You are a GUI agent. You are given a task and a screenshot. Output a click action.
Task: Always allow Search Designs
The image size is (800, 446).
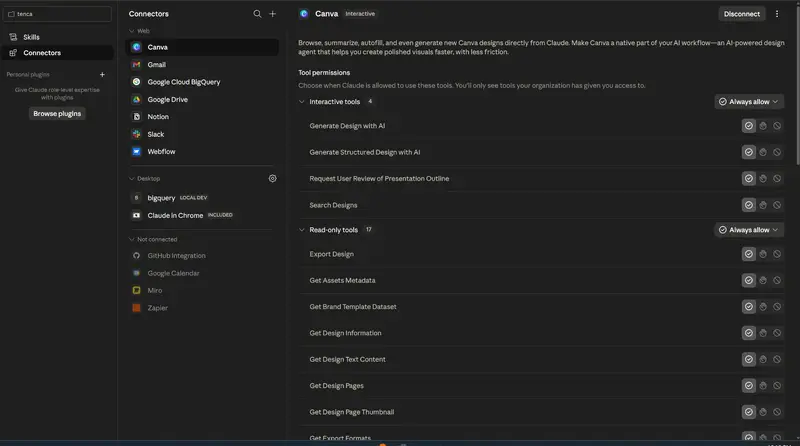748,205
